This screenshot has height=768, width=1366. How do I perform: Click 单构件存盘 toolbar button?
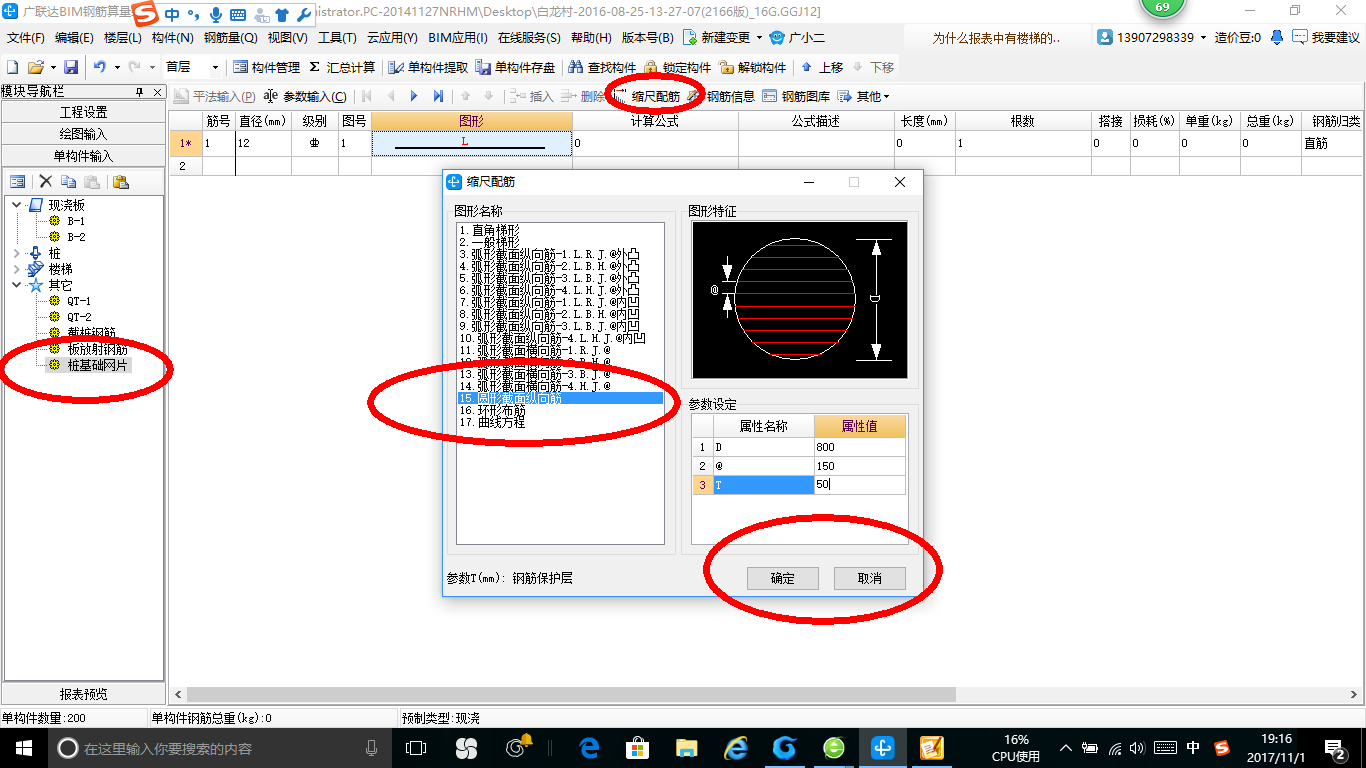point(516,67)
